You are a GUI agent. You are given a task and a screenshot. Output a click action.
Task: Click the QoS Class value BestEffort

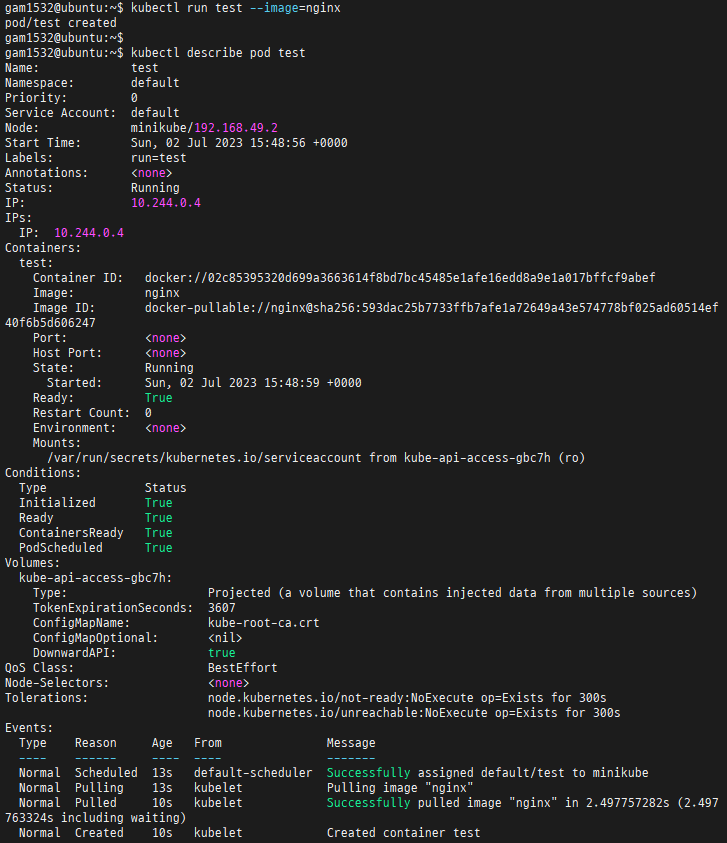[x=243, y=668]
